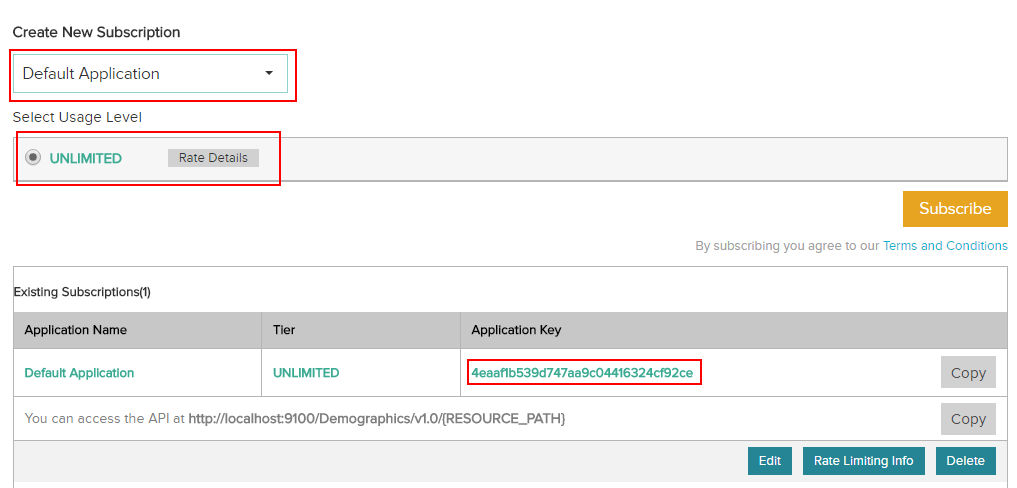
Task: Open Rate Details for UNLIMITED tier
Action: click(x=213, y=158)
